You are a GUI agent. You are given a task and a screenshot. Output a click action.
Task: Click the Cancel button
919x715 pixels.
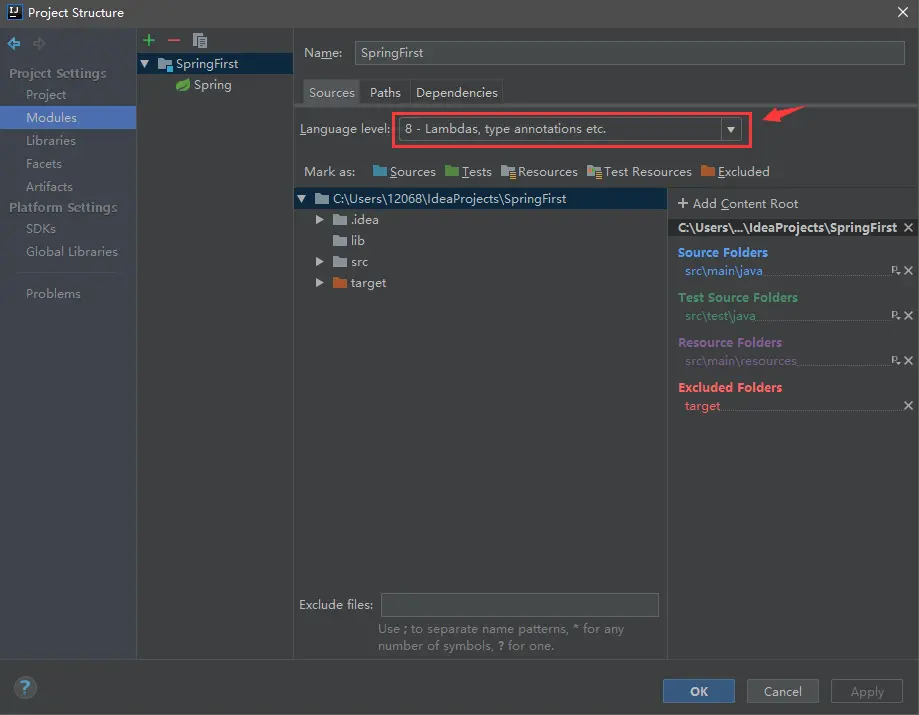pyautogui.click(x=782, y=692)
